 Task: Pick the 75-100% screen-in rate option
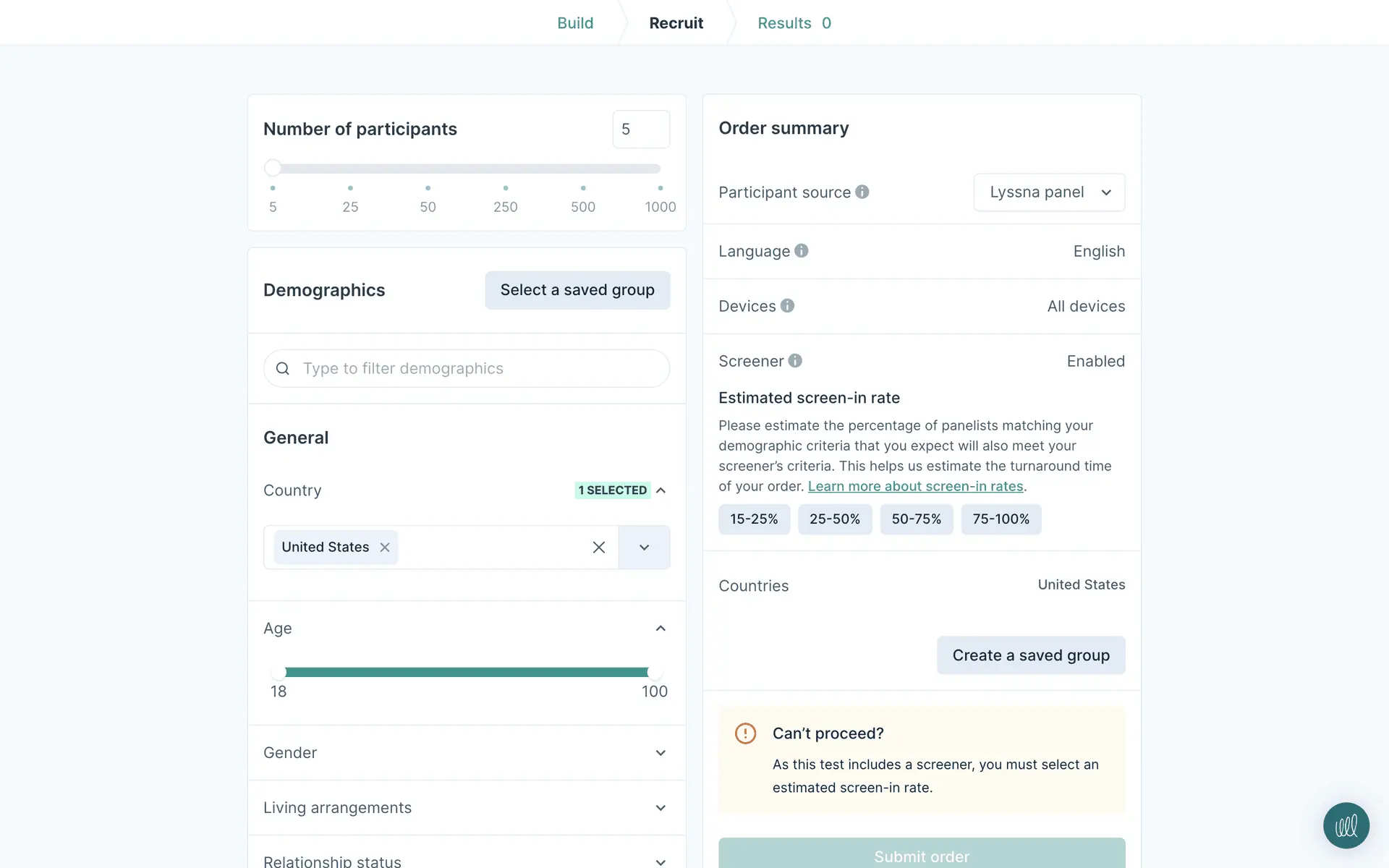(x=1001, y=519)
